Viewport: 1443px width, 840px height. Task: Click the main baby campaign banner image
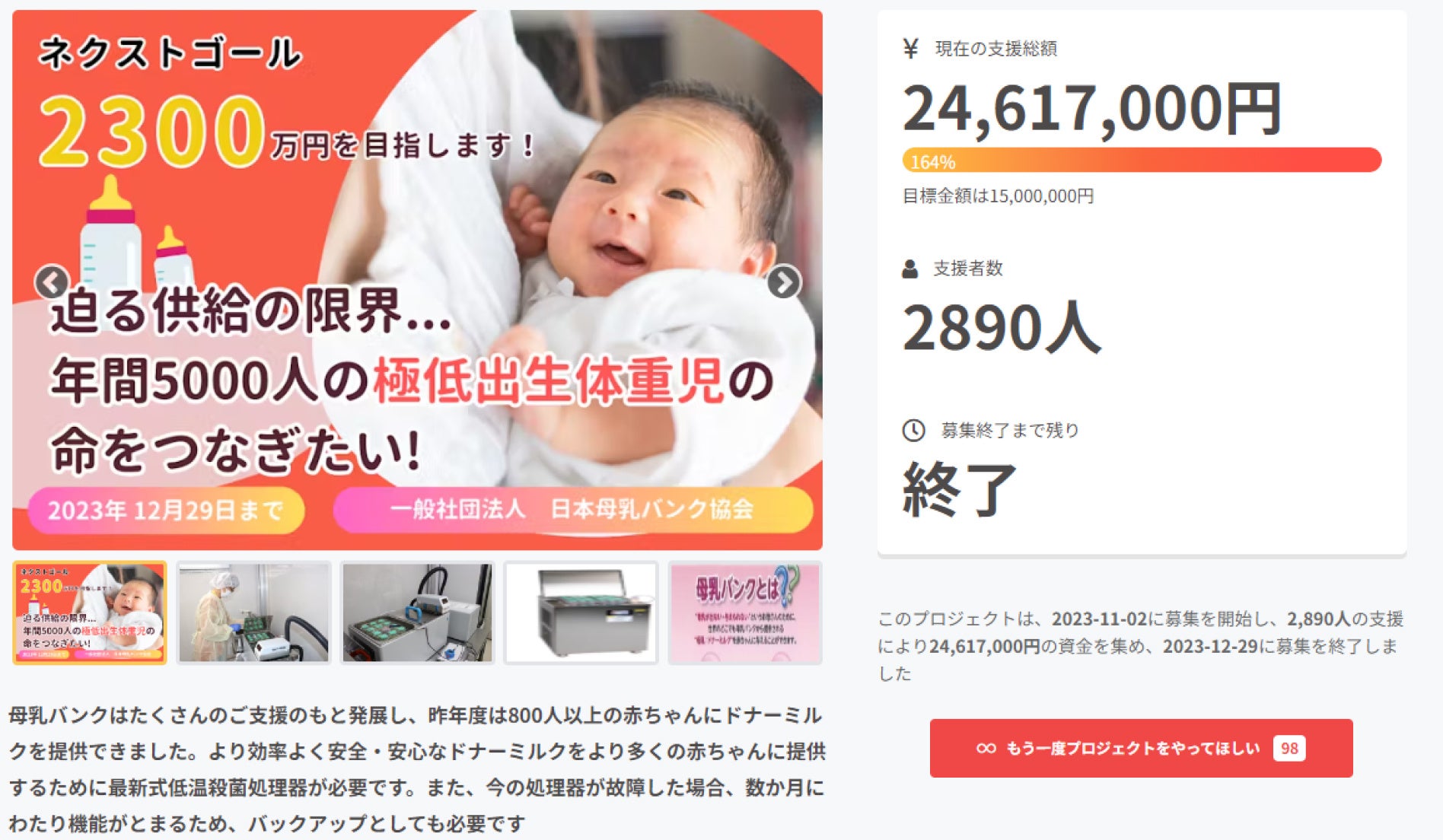(417, 280)
